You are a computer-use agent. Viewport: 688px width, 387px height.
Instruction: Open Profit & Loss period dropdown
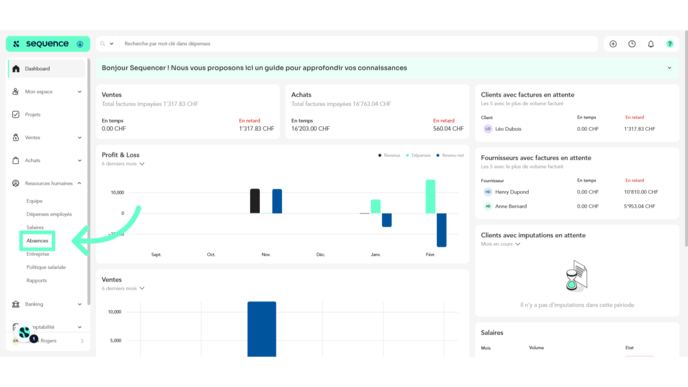[123, 164]
